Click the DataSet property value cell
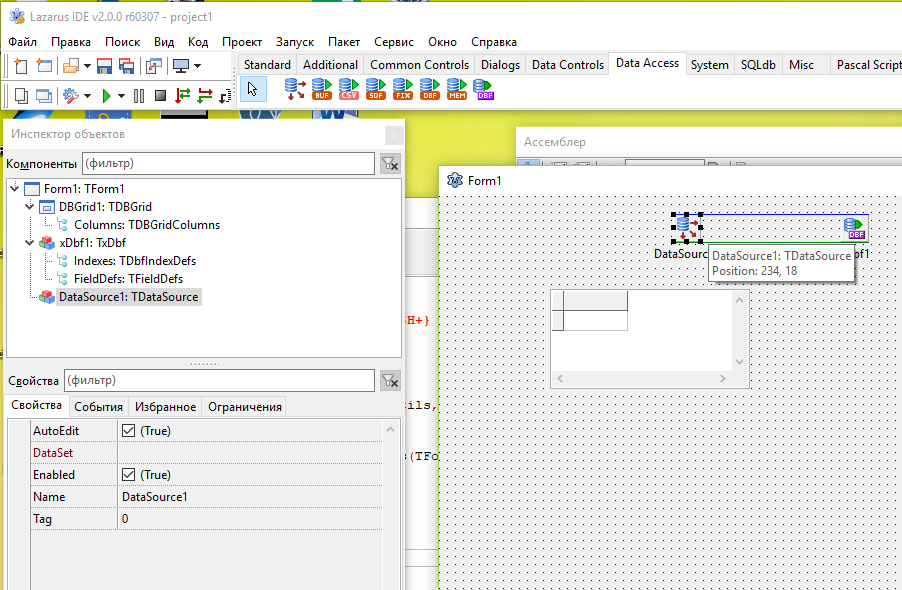The width and height of the screenshot is (902, 590). pyautogui.click(x=250, y=453)
